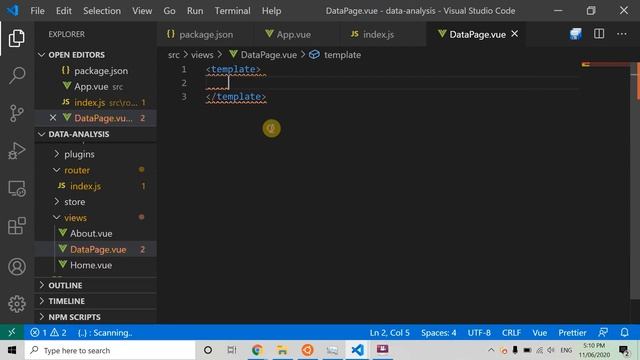This screenshot has width=640, height=360.
Task: Change language mode via Vue indicator
Action: (540, 333)
